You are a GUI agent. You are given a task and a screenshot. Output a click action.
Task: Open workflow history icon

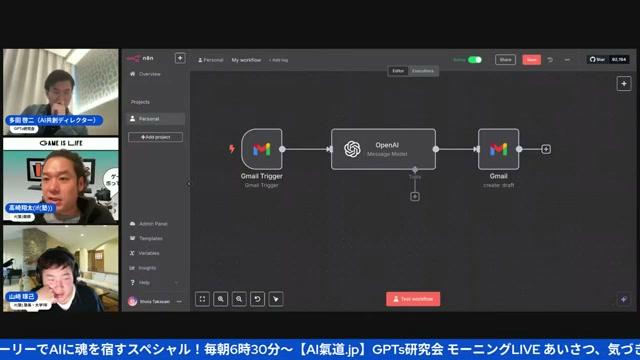pyautogui.click(x=550, y=60)
